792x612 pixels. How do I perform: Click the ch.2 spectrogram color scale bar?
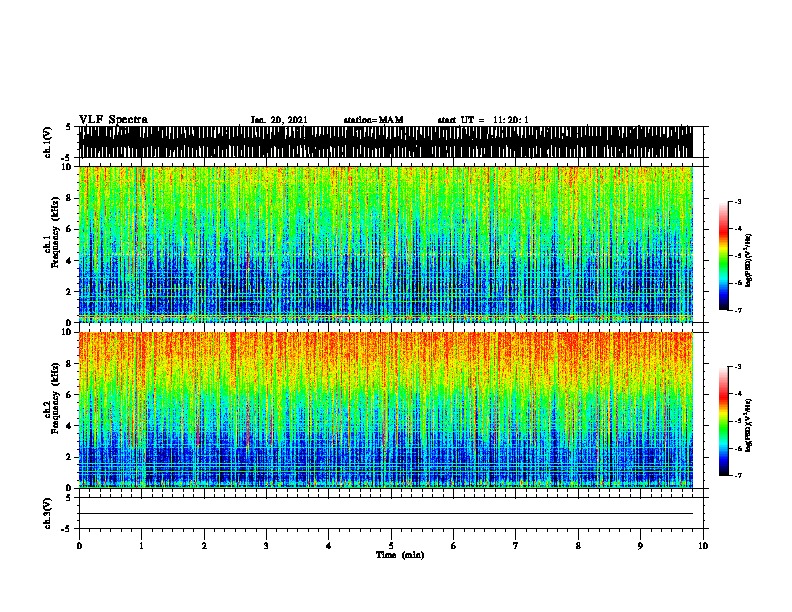(x=723, y=421)
